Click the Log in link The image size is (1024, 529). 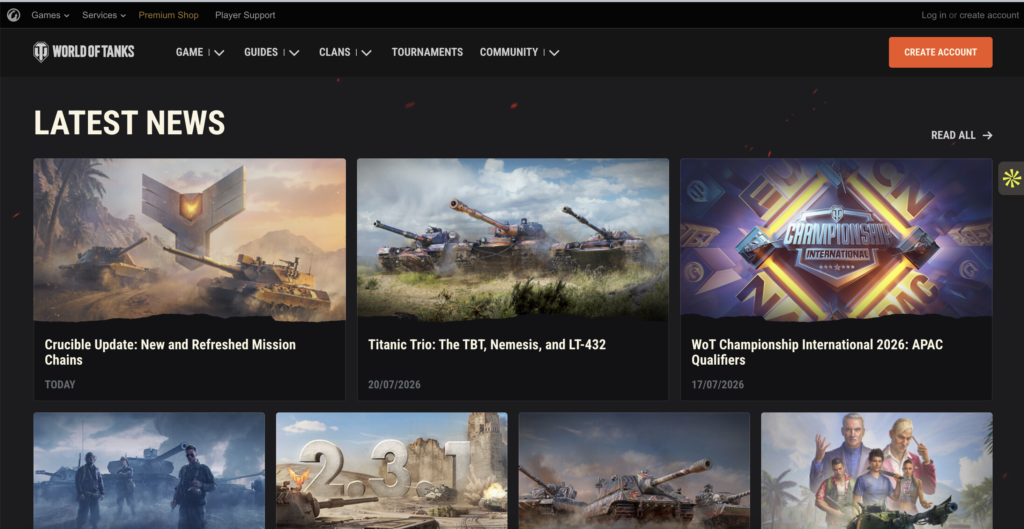(x=934, y=15)
